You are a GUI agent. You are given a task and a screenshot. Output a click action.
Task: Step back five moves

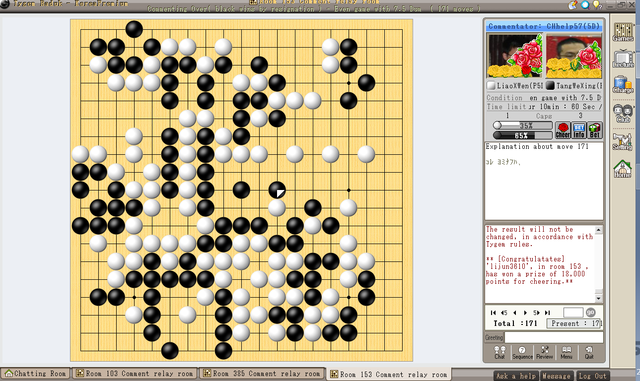click(x=504, y=312)
